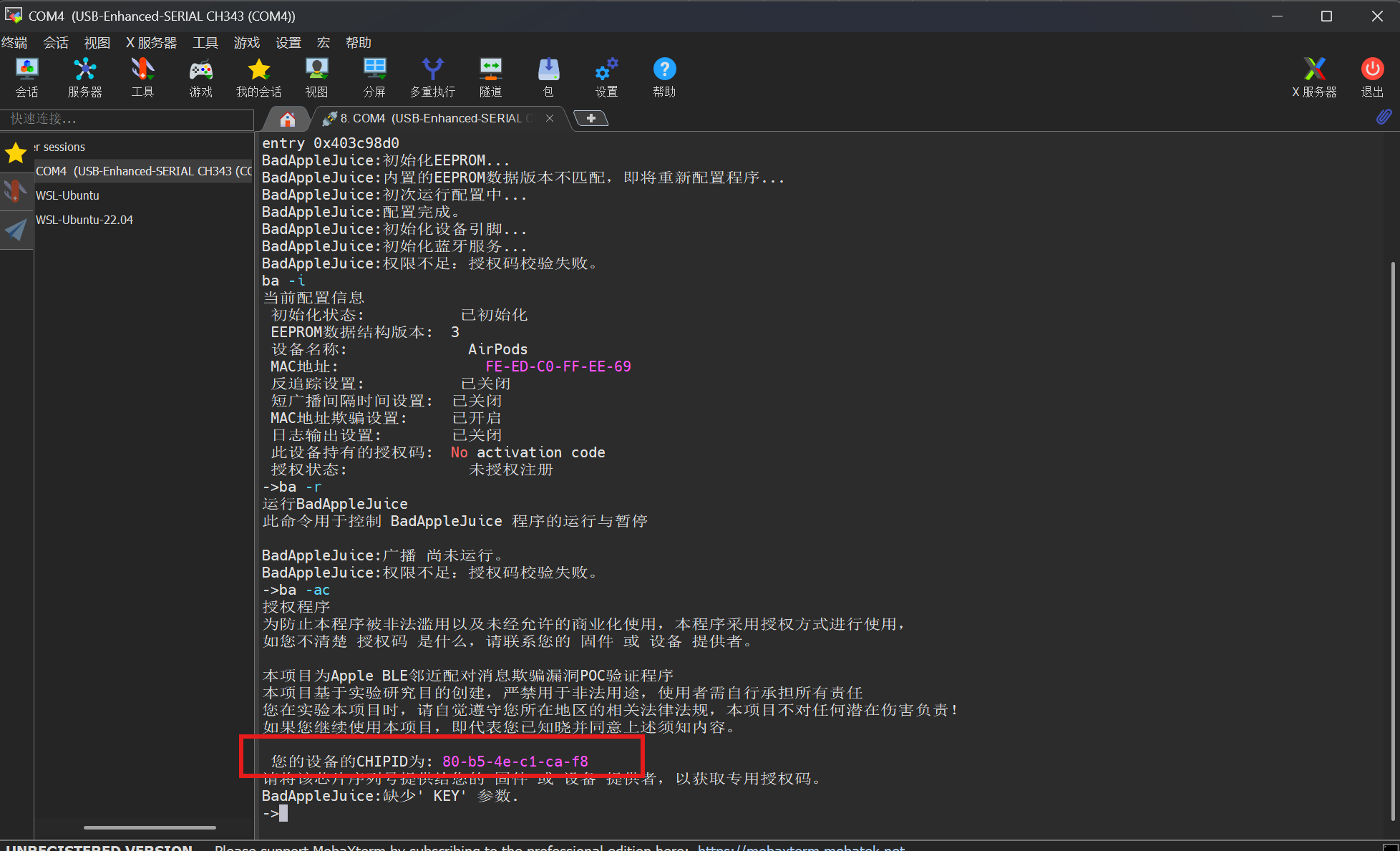The width and height of the screenshot is (1400, 851).
Task: Open the 多重执行 (MultiExec) icon
Action: tap(432, 77)
